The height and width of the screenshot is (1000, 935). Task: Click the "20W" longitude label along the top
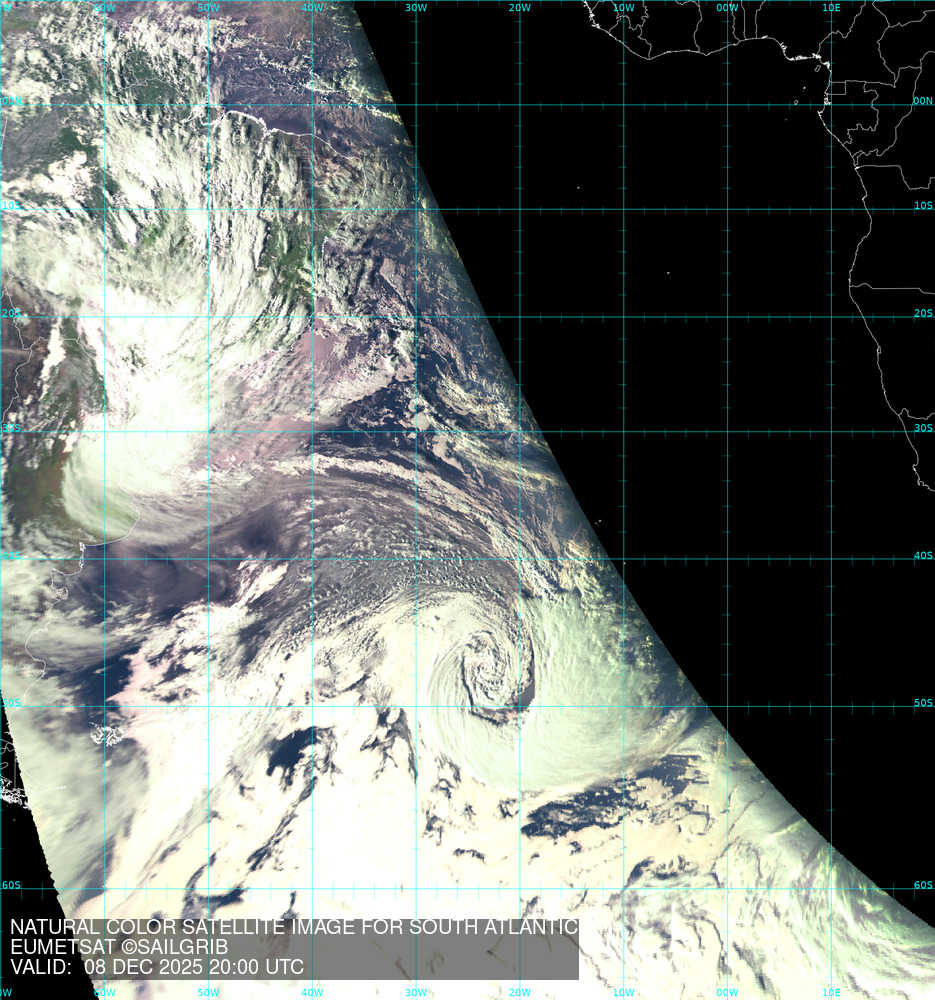tap(519, 8)
